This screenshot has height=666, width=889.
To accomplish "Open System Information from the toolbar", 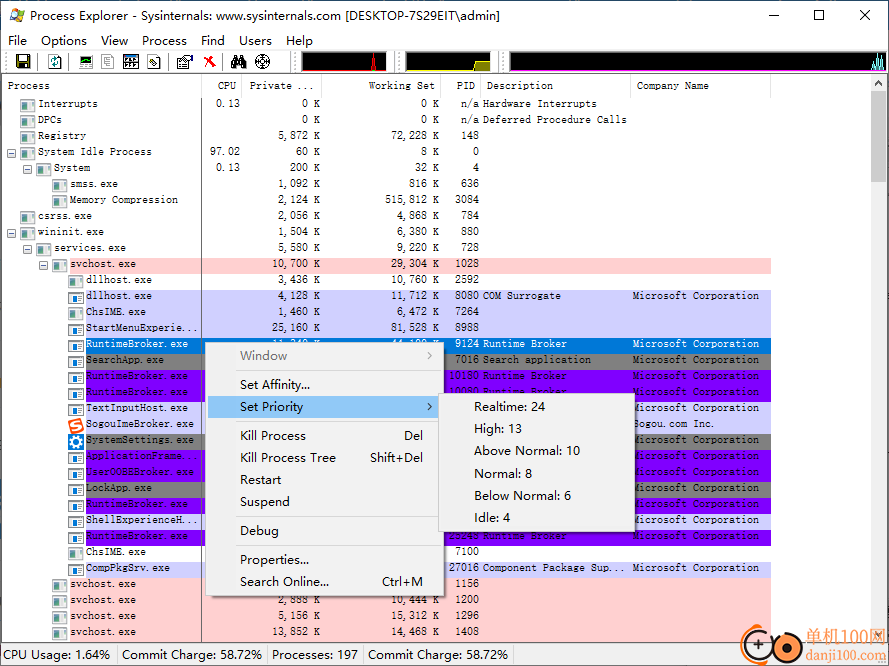I will click(x=86, y=61).
